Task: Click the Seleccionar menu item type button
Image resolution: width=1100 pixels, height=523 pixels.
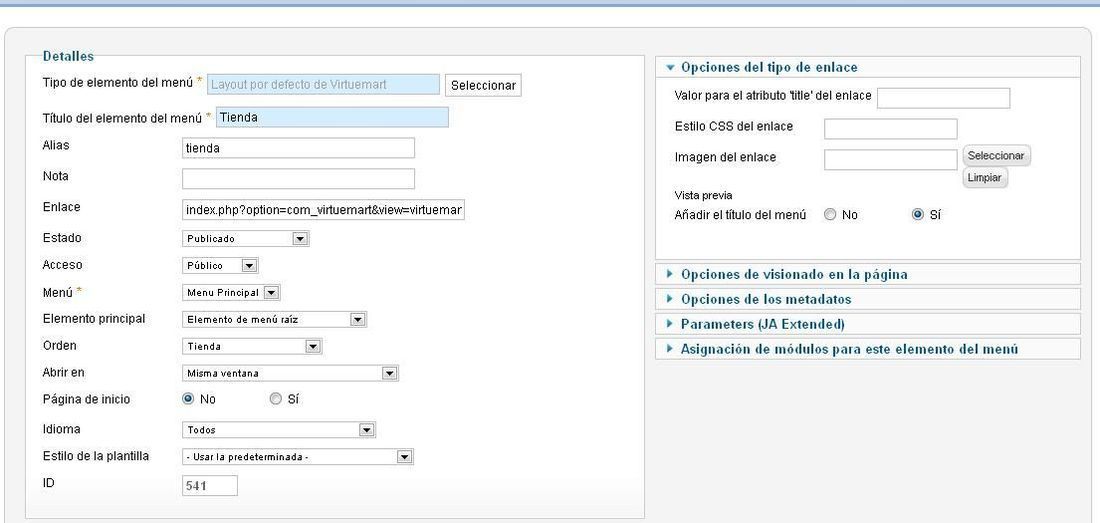Action: click(x=483, y=85)
